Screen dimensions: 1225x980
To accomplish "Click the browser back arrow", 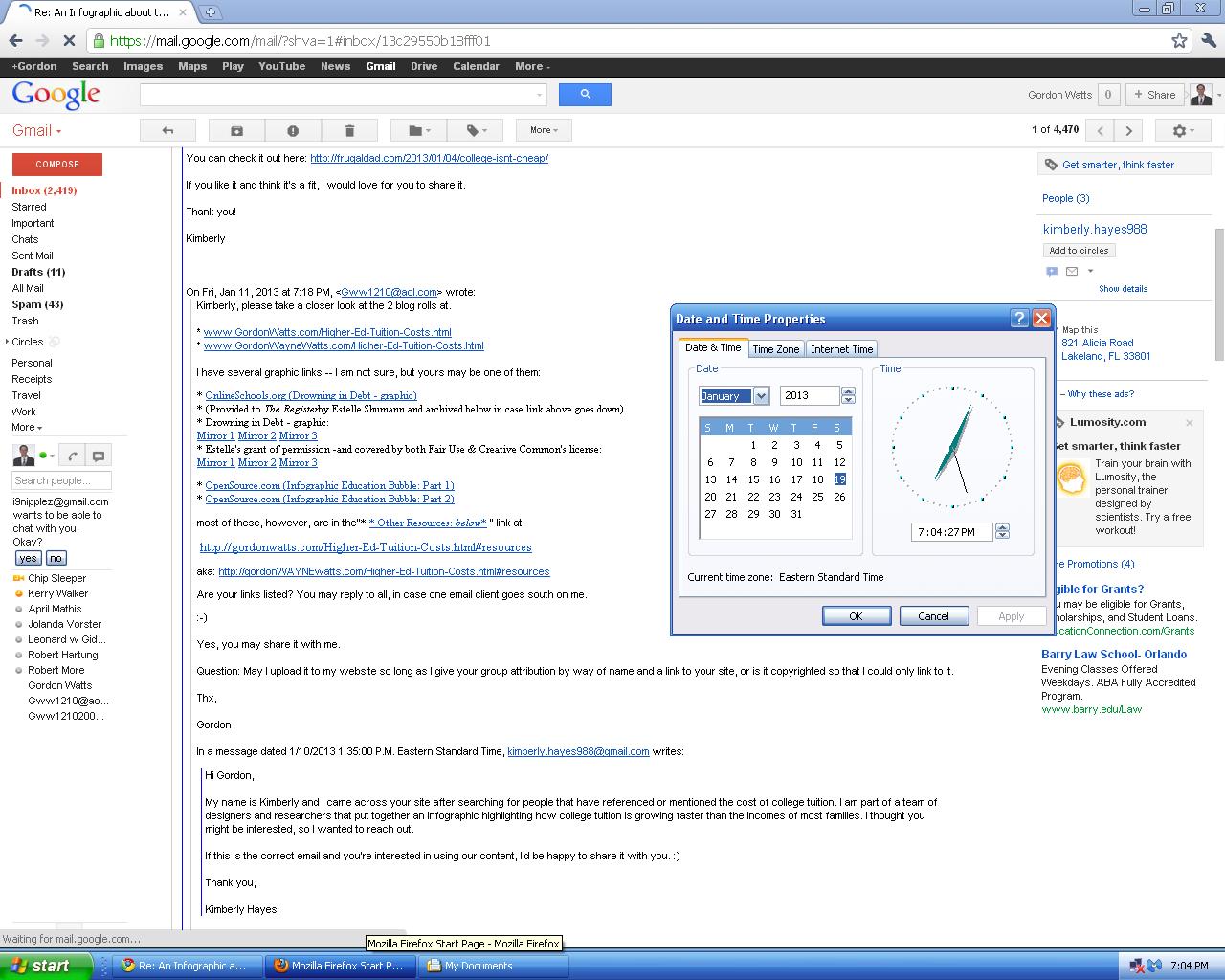I will [15, 41].
